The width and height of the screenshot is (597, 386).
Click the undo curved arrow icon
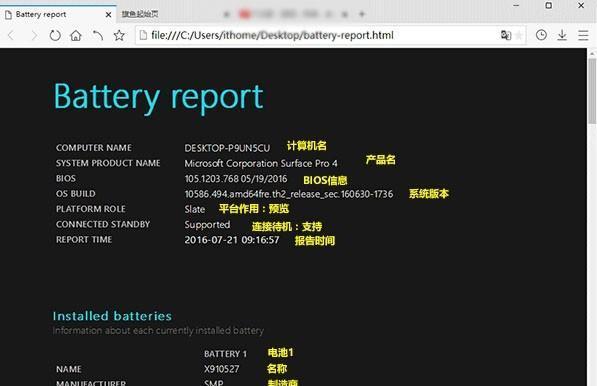click(x=97, y=35)
